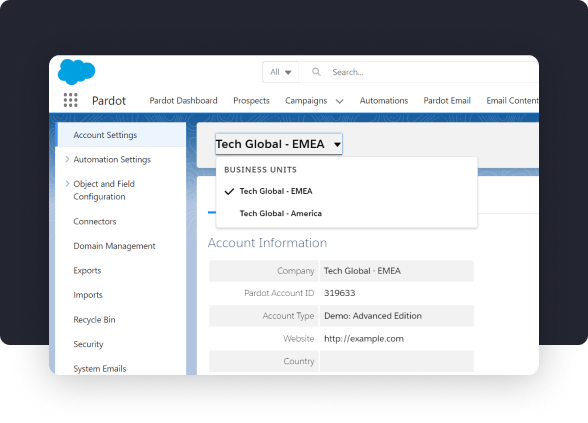Click the Pardot app name label
The image size is (588, 423).
click(109, 100)
